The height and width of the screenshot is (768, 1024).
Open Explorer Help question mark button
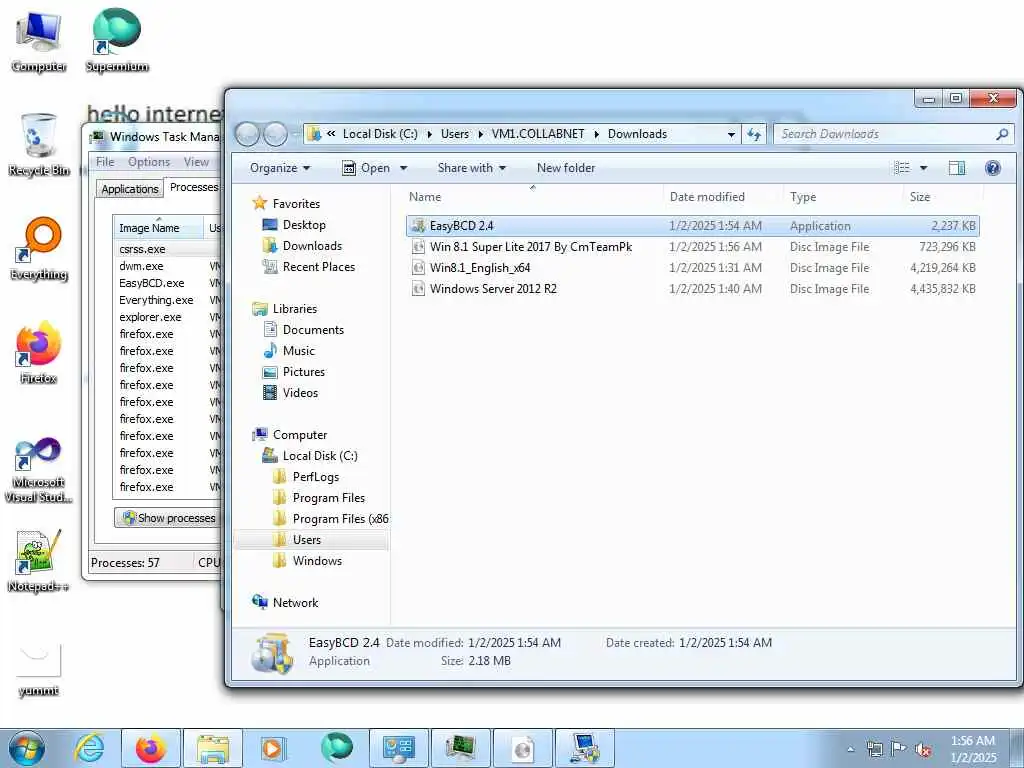(x=993, y=168)
